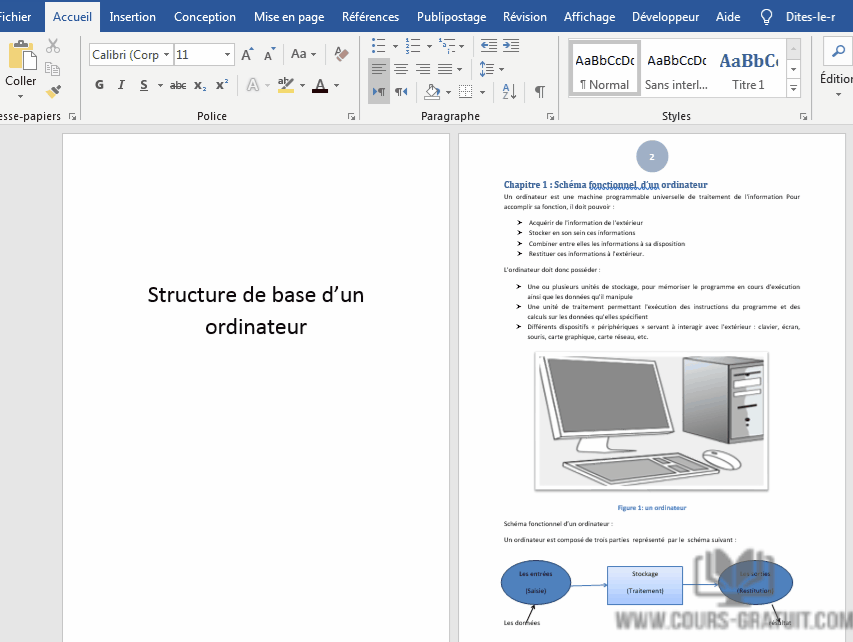The image size is (853, 642).
Task: Activate the format painter brush
Action: point(53,91)
